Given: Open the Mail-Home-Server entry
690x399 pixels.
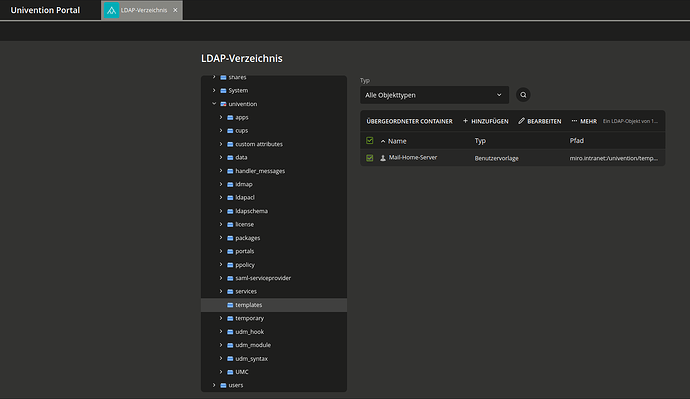Looking at the screenshot, I should click(413, 157).
